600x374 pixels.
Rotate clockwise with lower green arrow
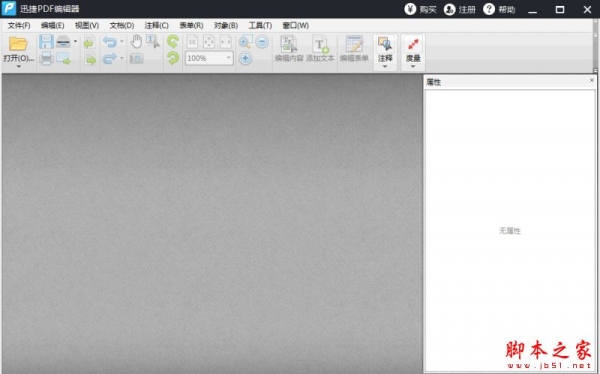pos(173,58)
